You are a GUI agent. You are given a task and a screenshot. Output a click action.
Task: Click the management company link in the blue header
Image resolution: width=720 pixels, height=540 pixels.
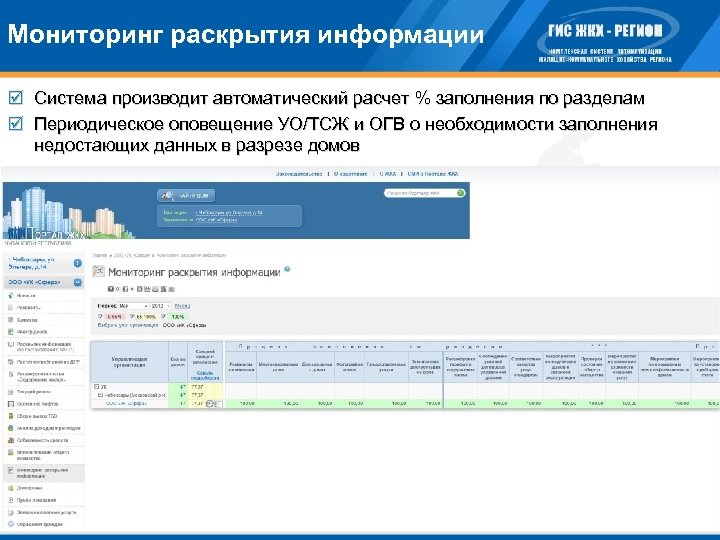coord(216,220)
